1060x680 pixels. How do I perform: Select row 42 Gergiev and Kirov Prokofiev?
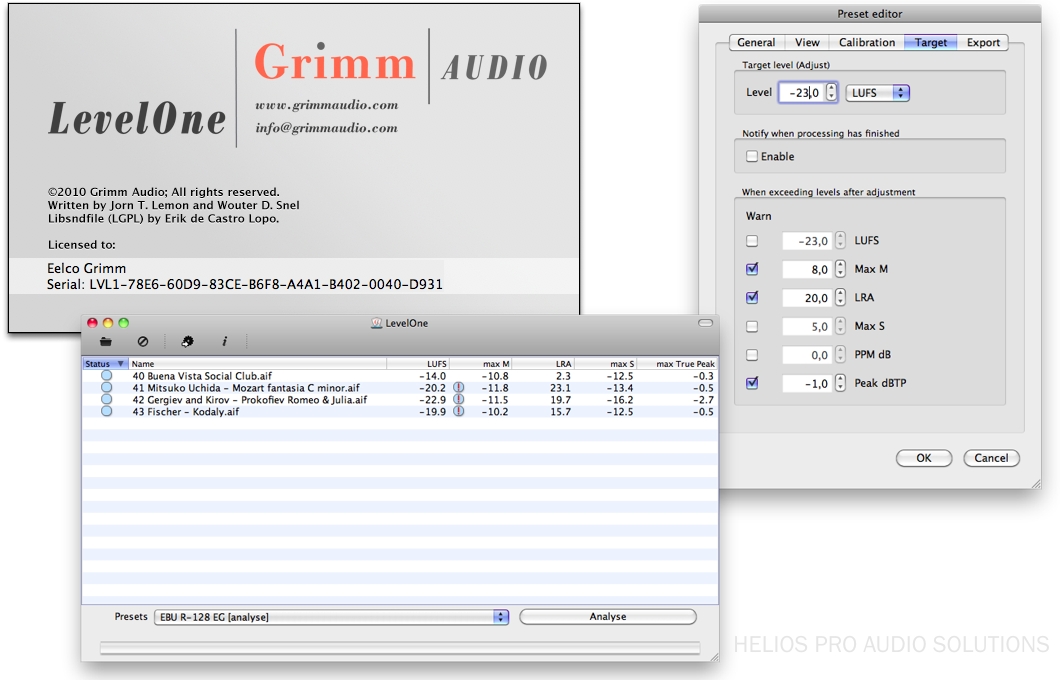point(400,399)
